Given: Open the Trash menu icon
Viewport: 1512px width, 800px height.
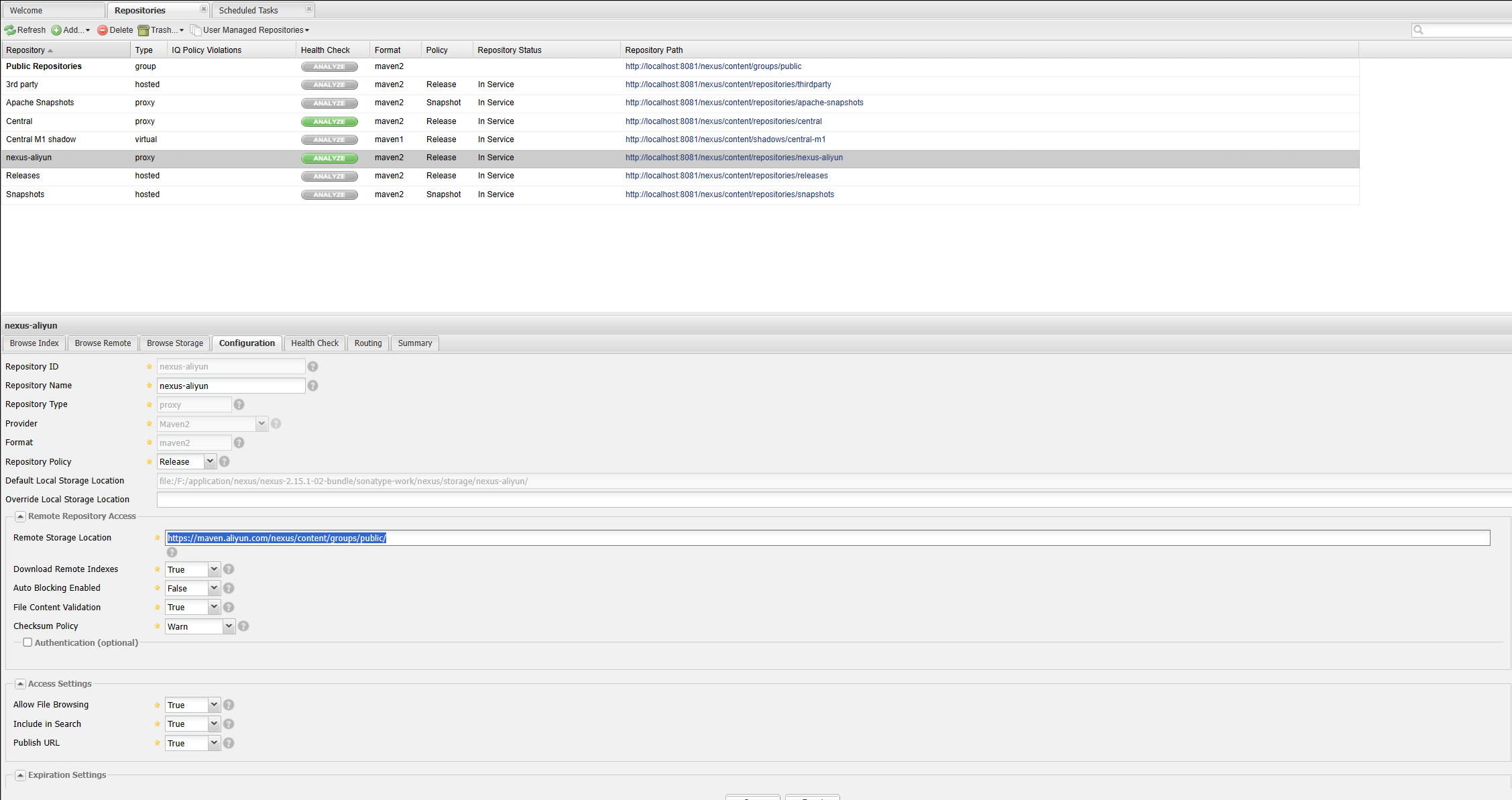Looking at the screenshot, I should pos(143,30).
